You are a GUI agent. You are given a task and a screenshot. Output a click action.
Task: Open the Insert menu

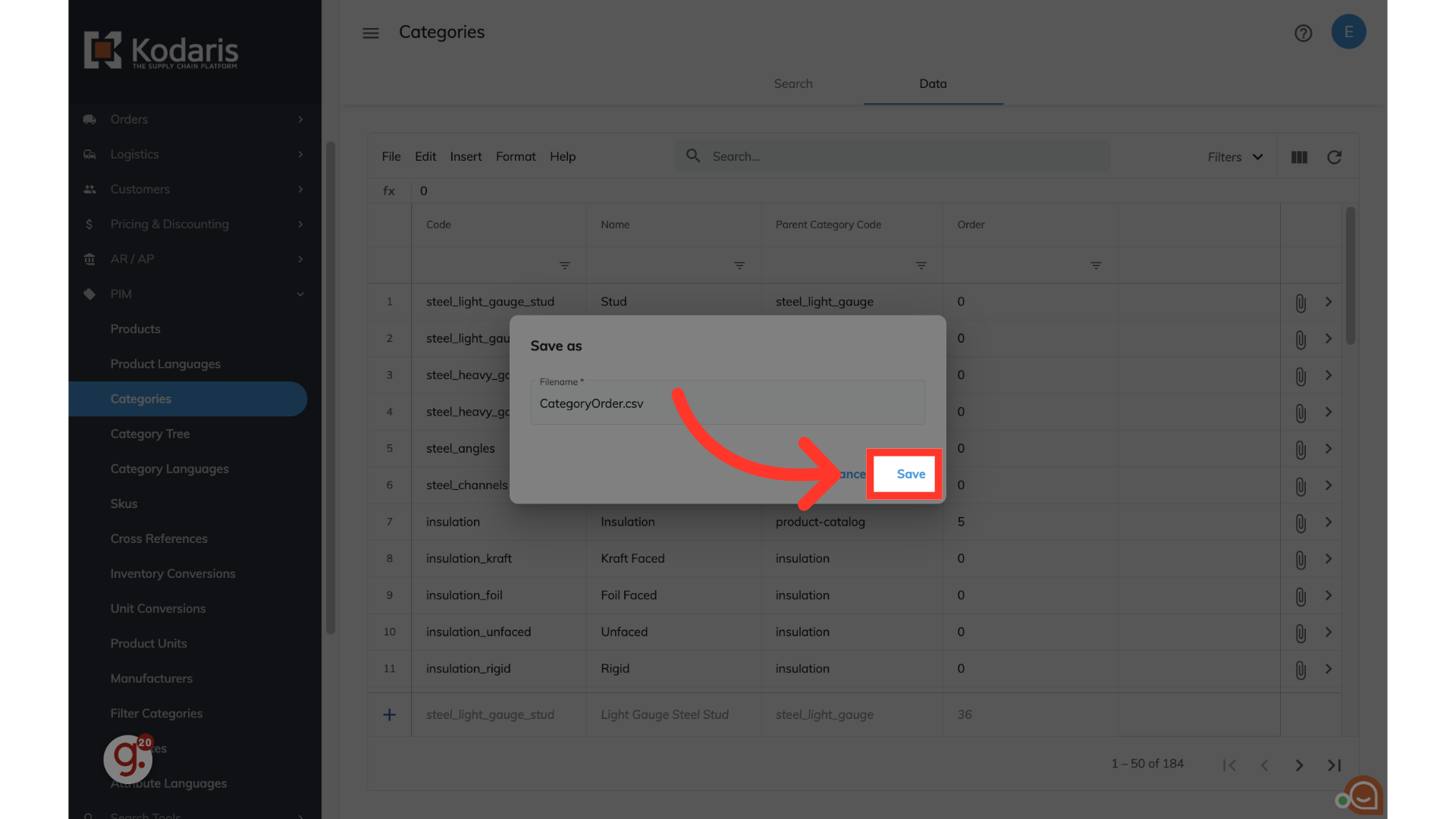click(x=465, y=156)
